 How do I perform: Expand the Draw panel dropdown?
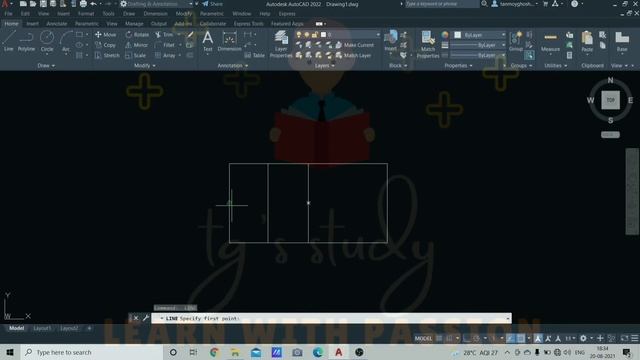coord(46,65)
